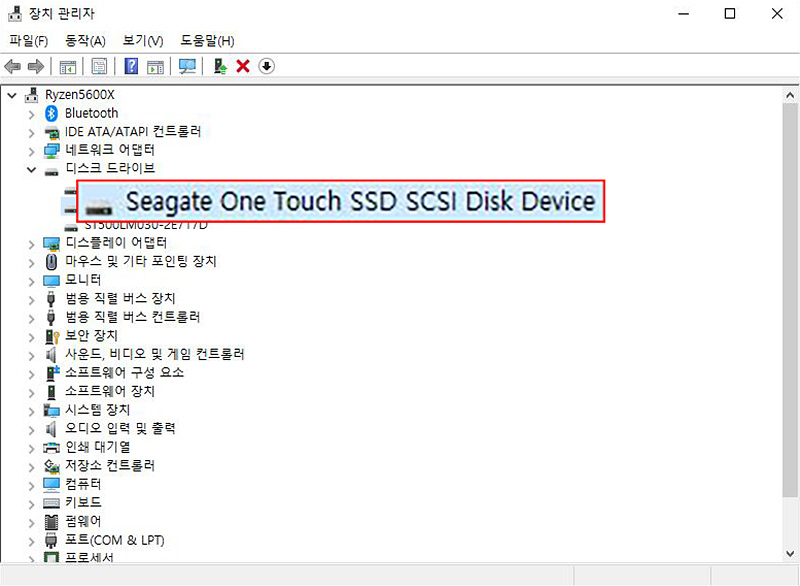Click the Update driver toolbar icon
800x586 pixels.
point(220,66)
